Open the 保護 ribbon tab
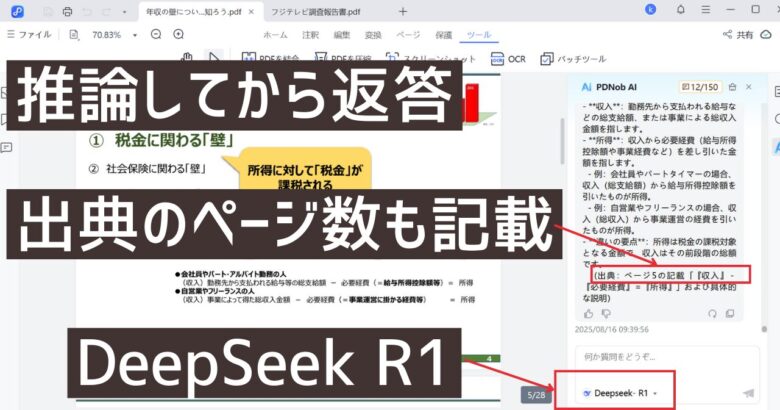The height and width of the screenshot is (410, 780). pos(444,35)
